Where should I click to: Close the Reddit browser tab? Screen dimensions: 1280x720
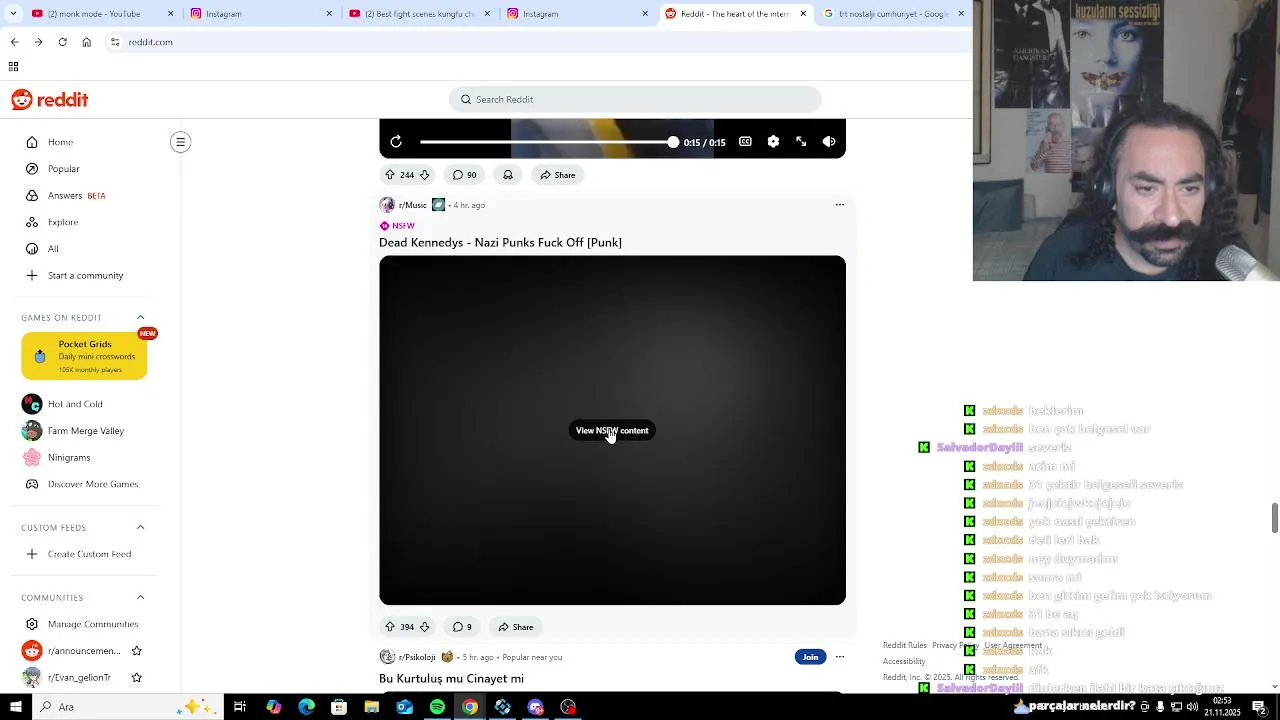803,14
